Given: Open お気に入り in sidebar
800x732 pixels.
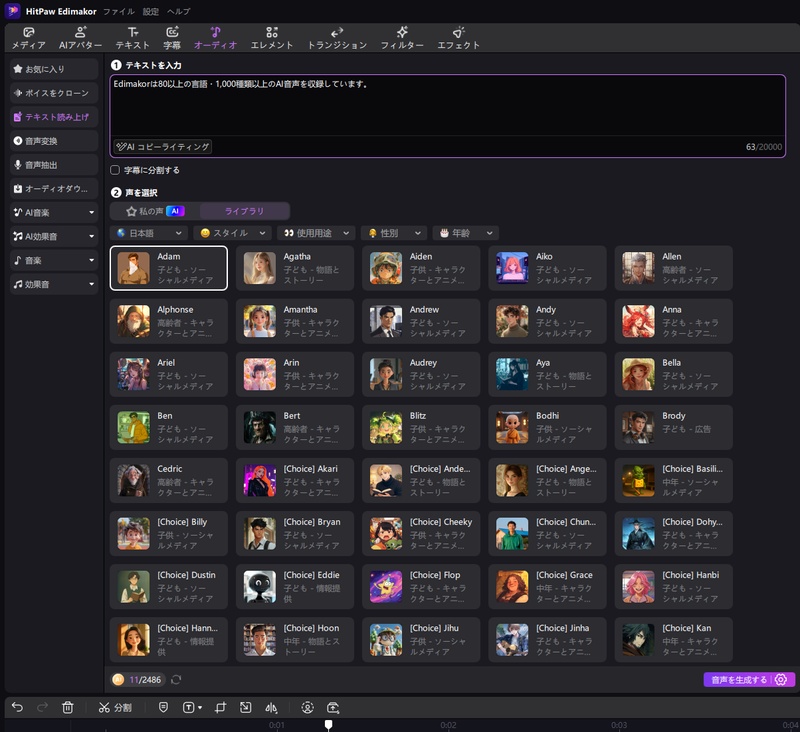Looking at the screenshot, I should coord(54,69).
